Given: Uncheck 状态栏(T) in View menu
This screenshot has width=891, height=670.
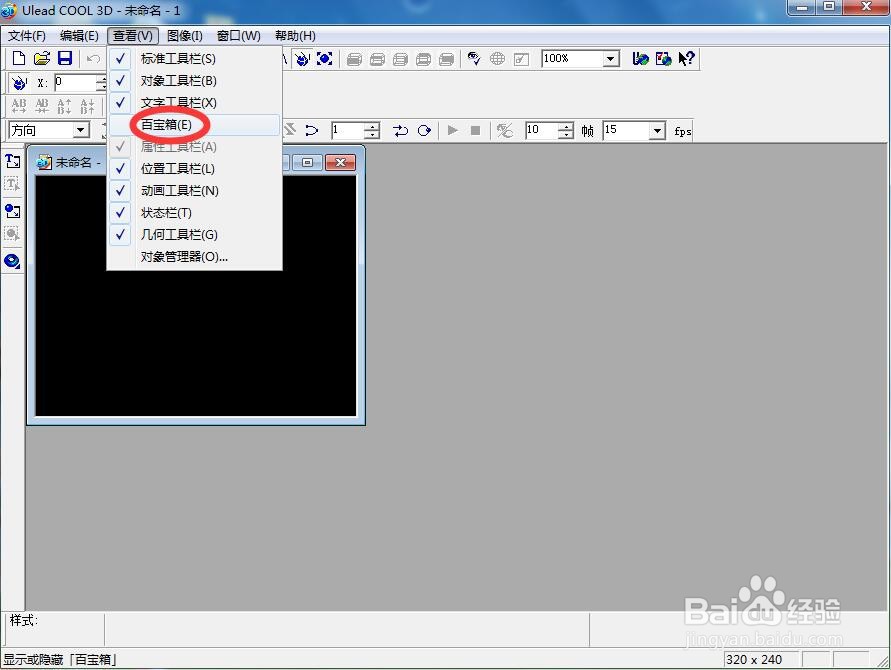Looking at the screenshot, I should point(194,213).
